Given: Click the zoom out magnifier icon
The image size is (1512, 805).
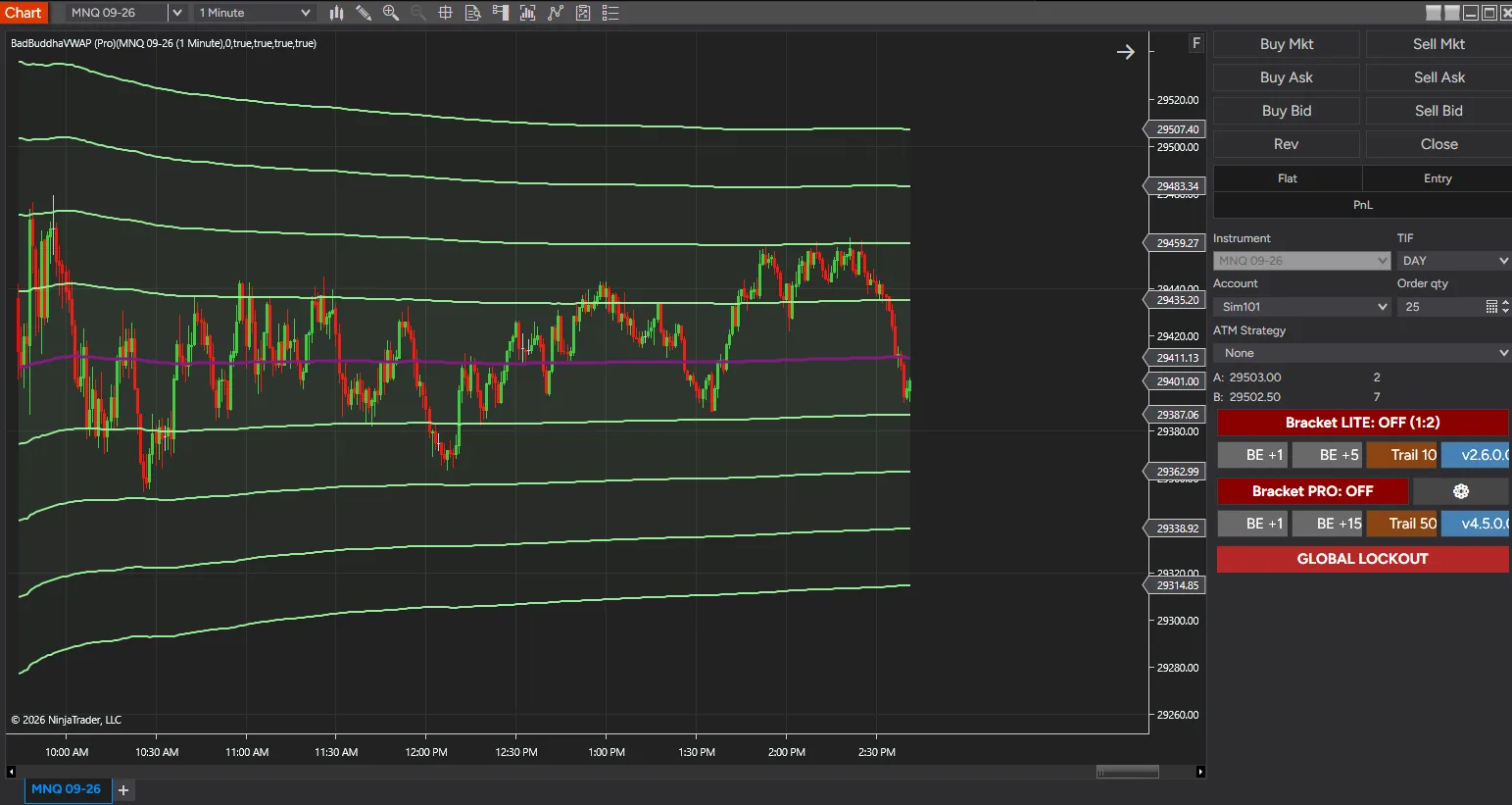Looking at the screenshot, I should [x=417, y=13].
